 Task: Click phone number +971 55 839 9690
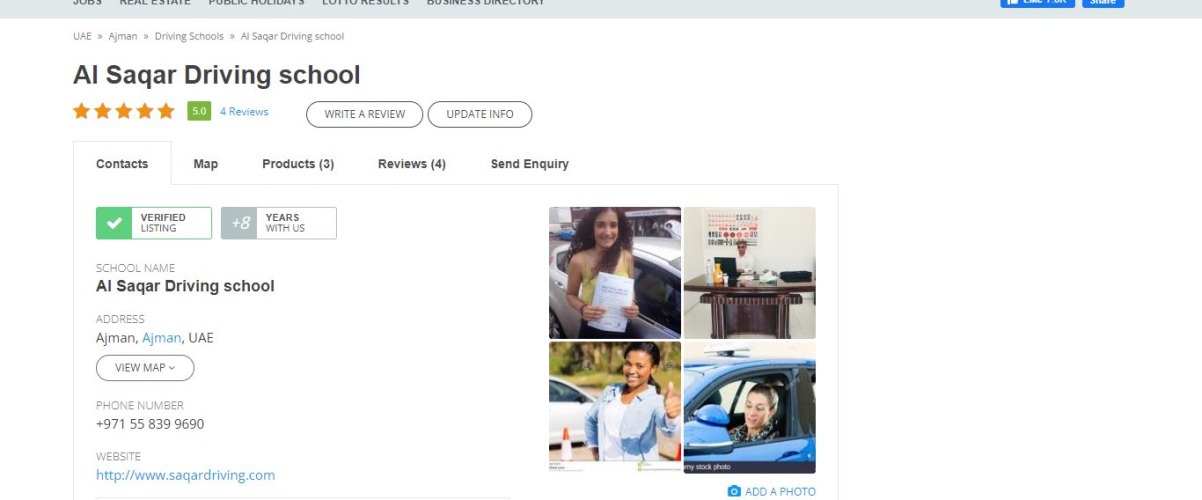pyautogui.click(x=150, y=424)
